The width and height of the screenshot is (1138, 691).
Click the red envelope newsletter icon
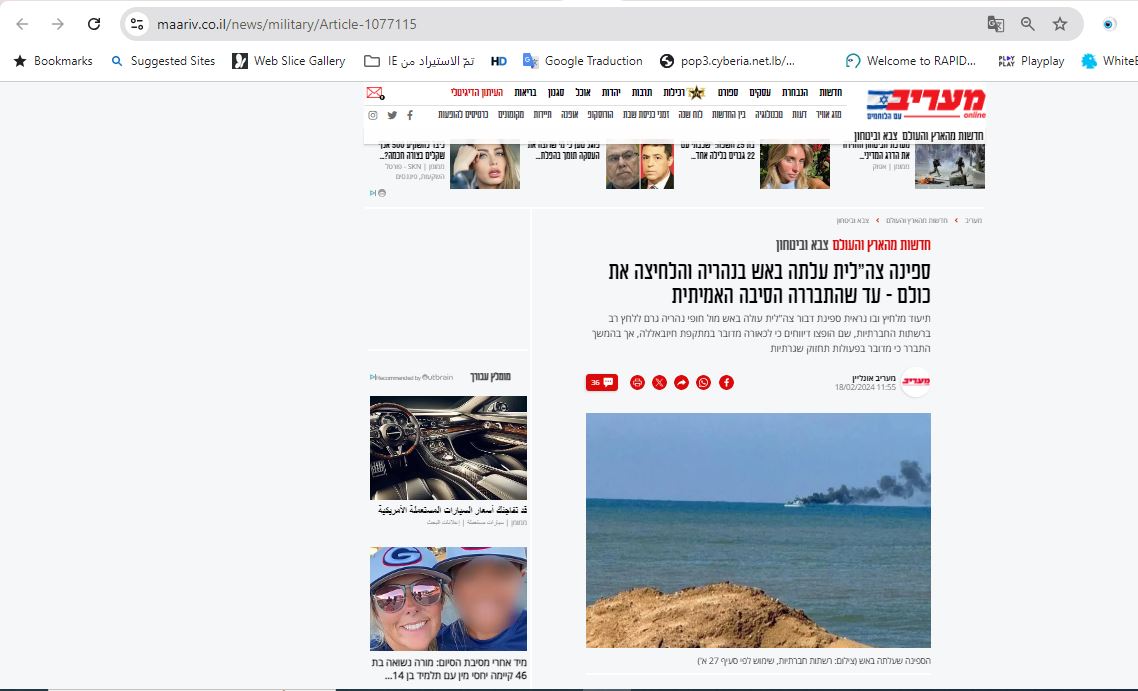pyautogui.click(x=374, y=93)
